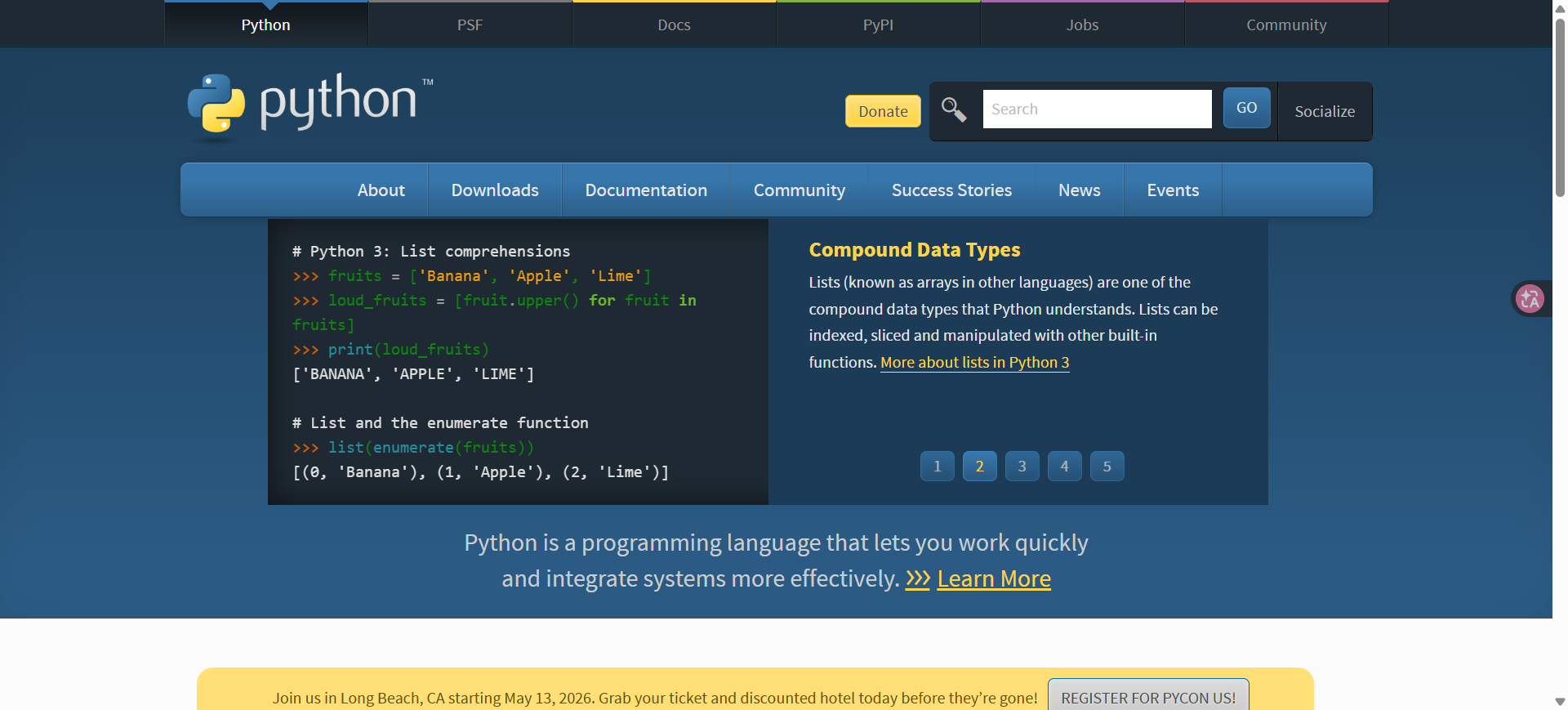Show carousel slide 3
Screen dimensions: 1568x710
pos(1022,466)
